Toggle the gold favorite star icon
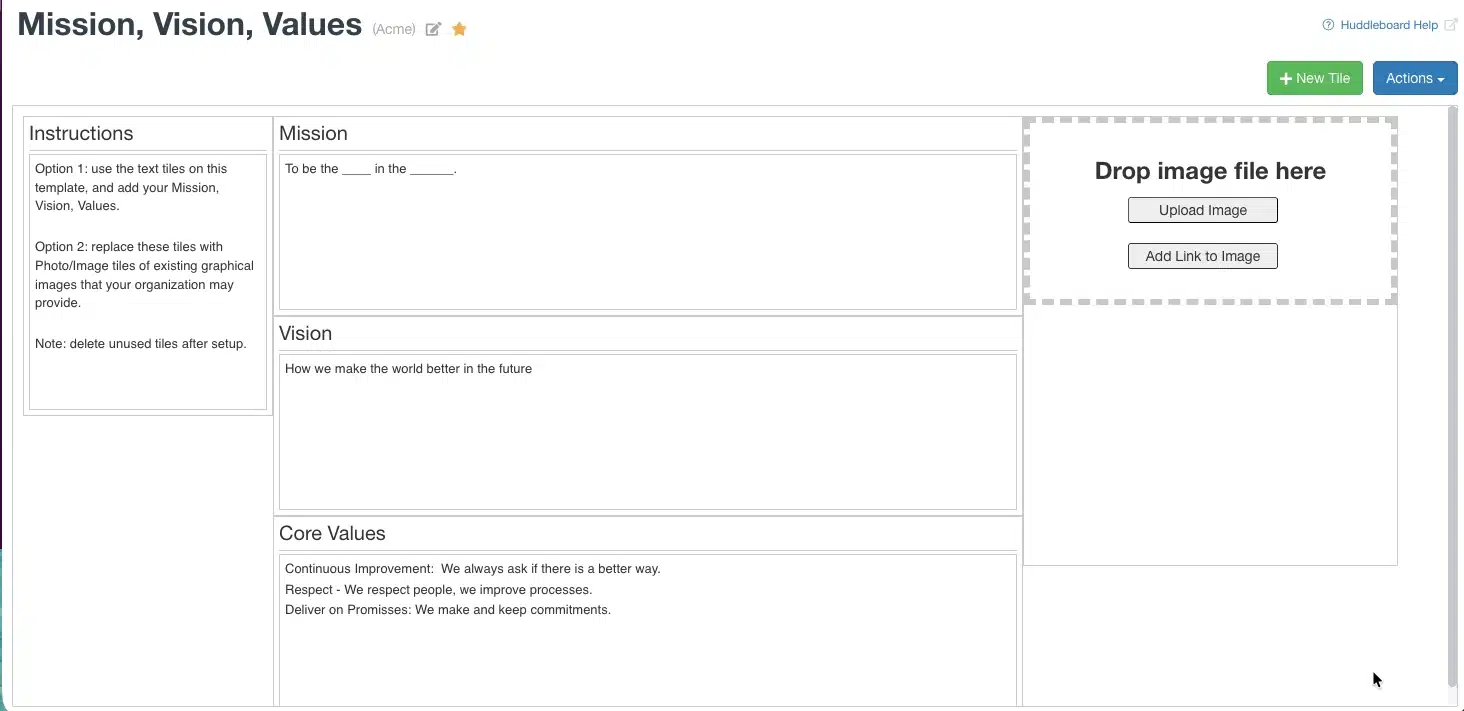Screen dimensions: 1464x711 (x=459, y=29)
